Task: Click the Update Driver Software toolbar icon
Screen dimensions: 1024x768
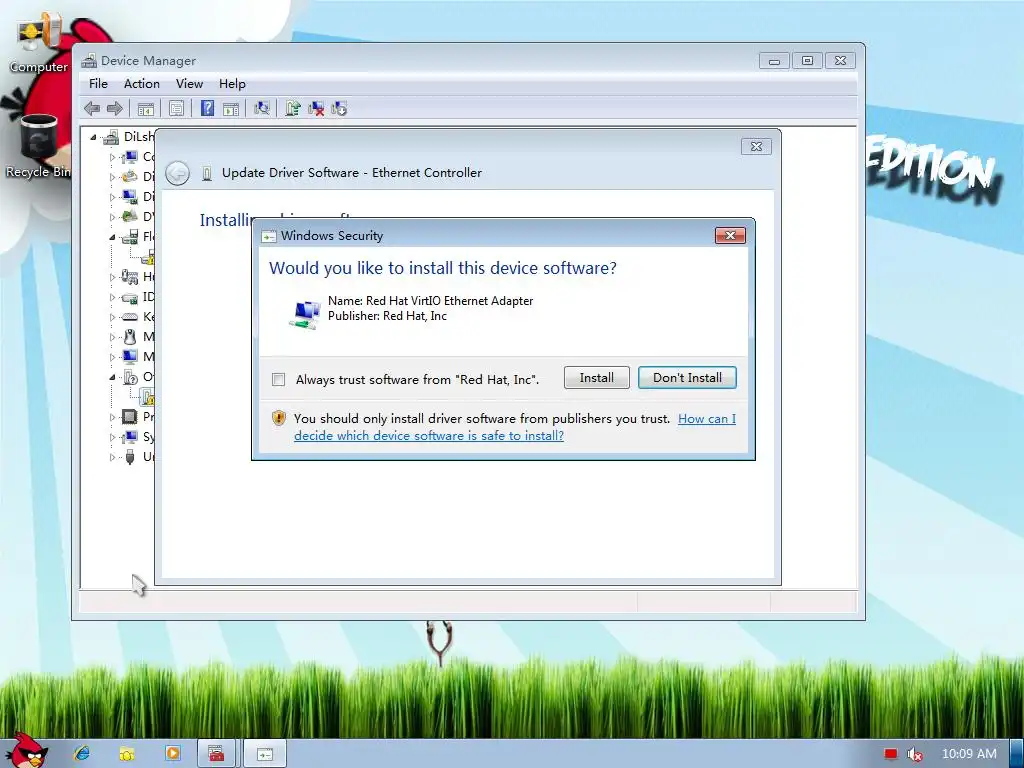Action: (x=293, y=108)
